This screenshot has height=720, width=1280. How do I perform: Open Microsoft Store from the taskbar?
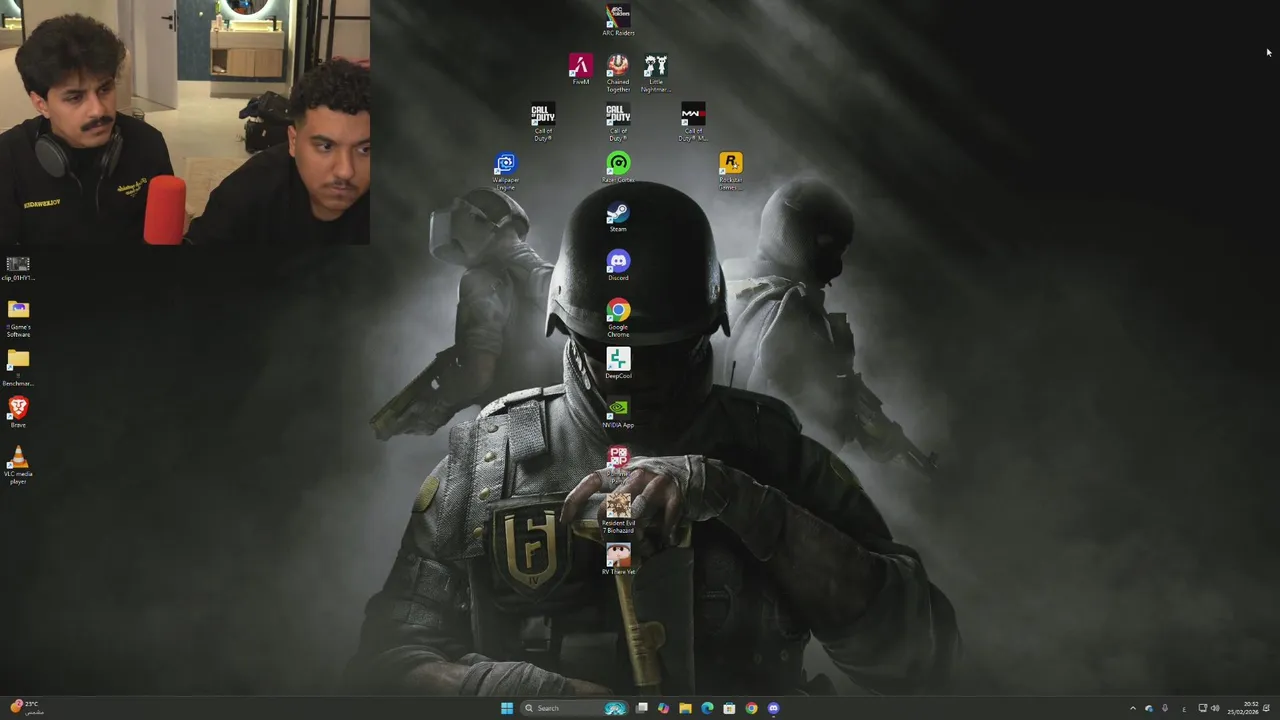point(729,708)
